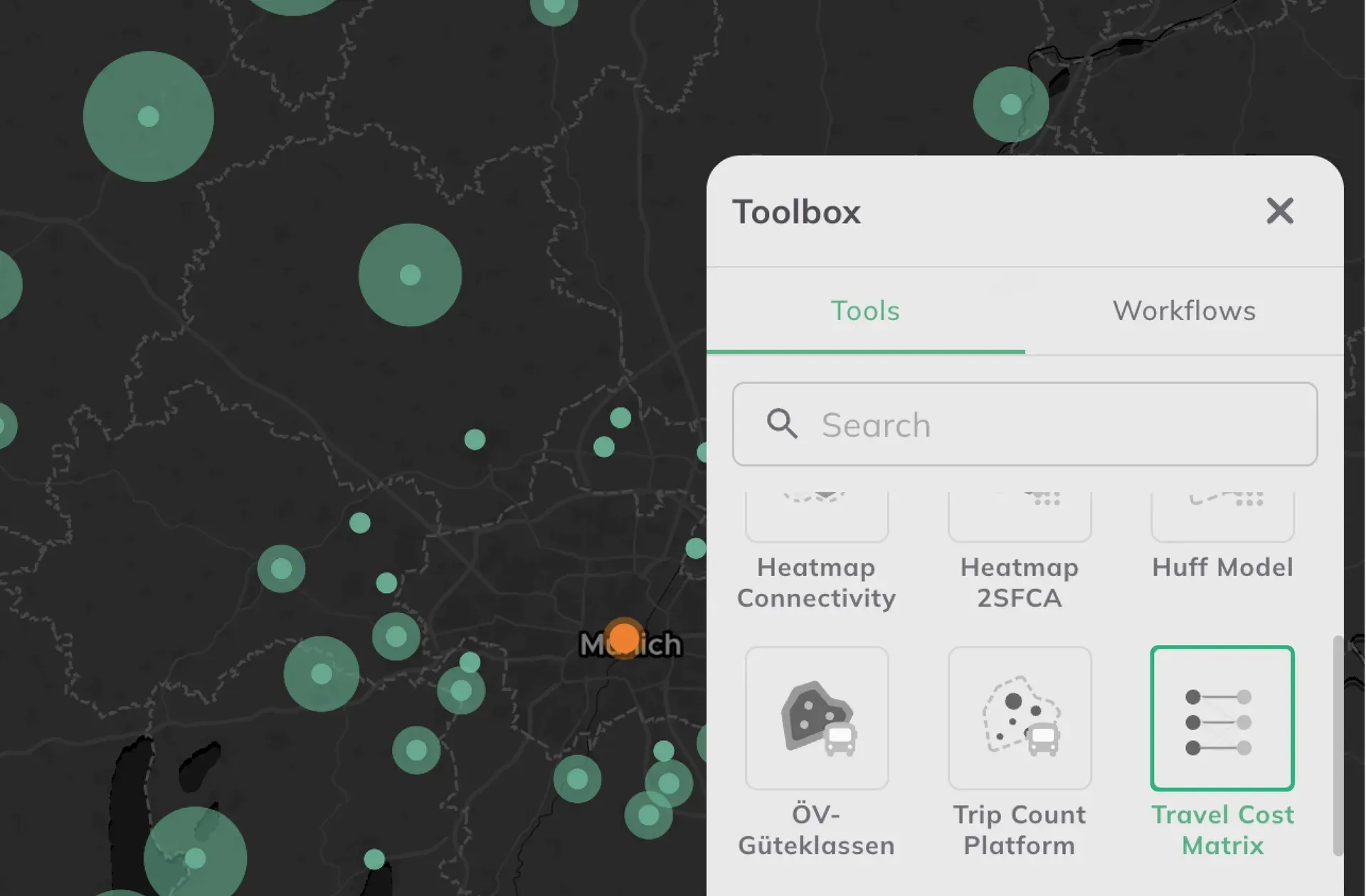Switch to the Tools tab
This screenshot has width=1366, height=896.
[865, 311]
